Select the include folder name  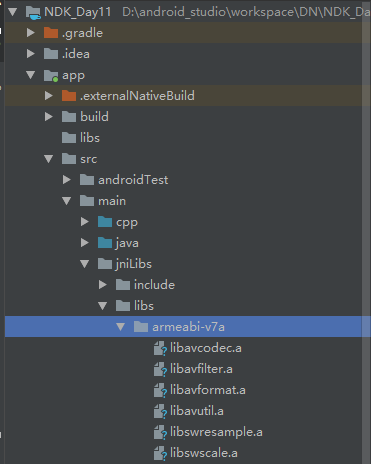[x=154, y=285]
